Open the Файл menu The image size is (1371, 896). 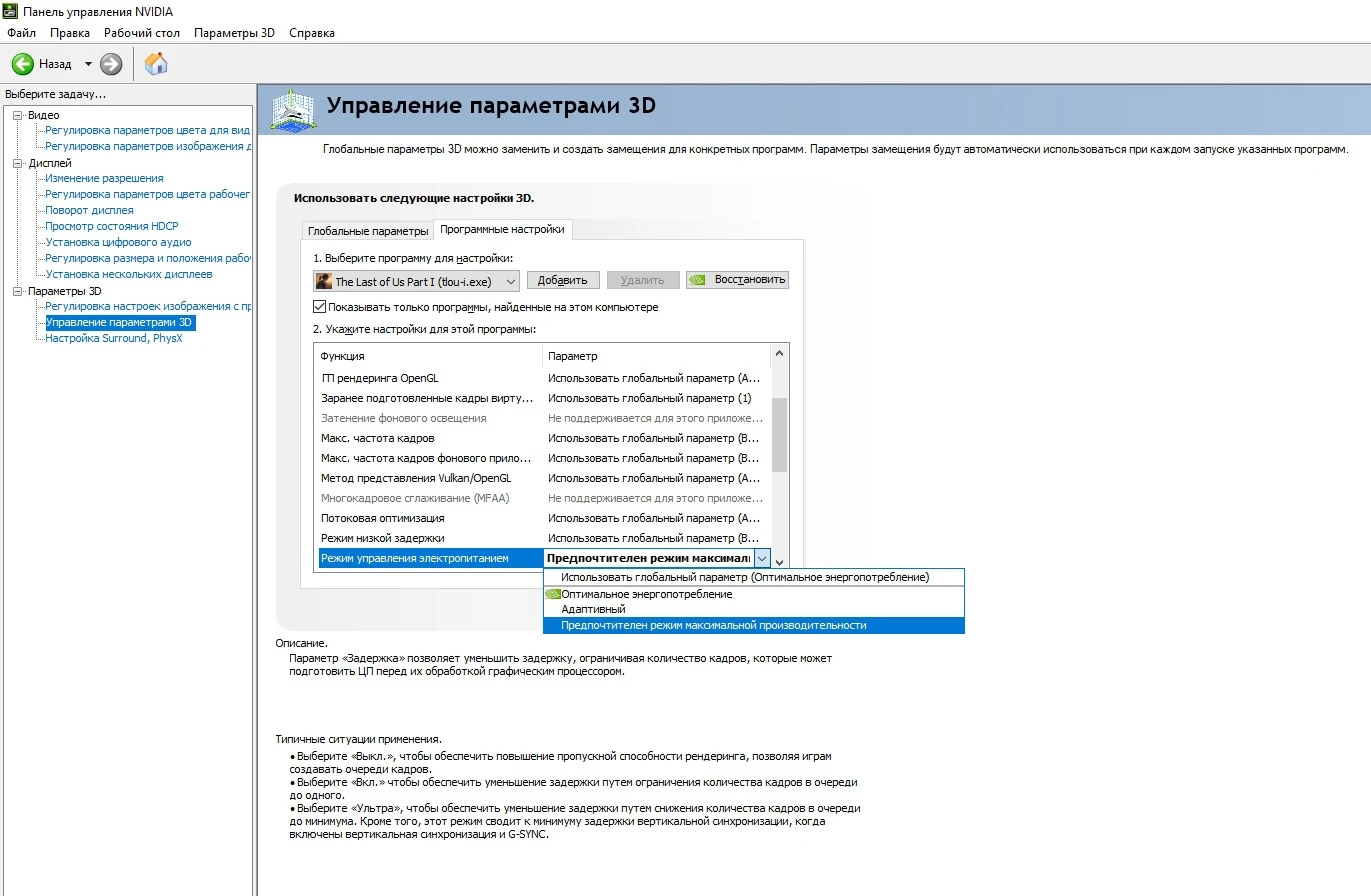(x=21, y=33)
